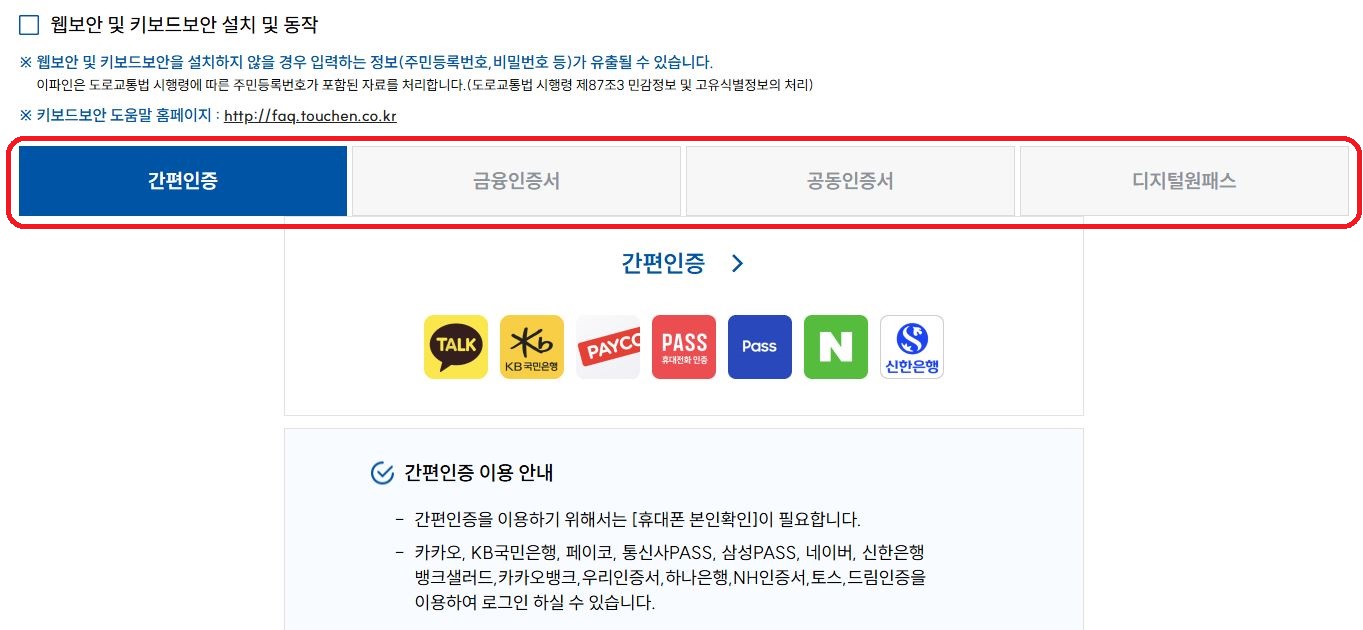Open the 공동인증서 tab
Image resolution: width=1363 pixels, height=630 pixels.
pyautogui.click(x=850, y=181)
